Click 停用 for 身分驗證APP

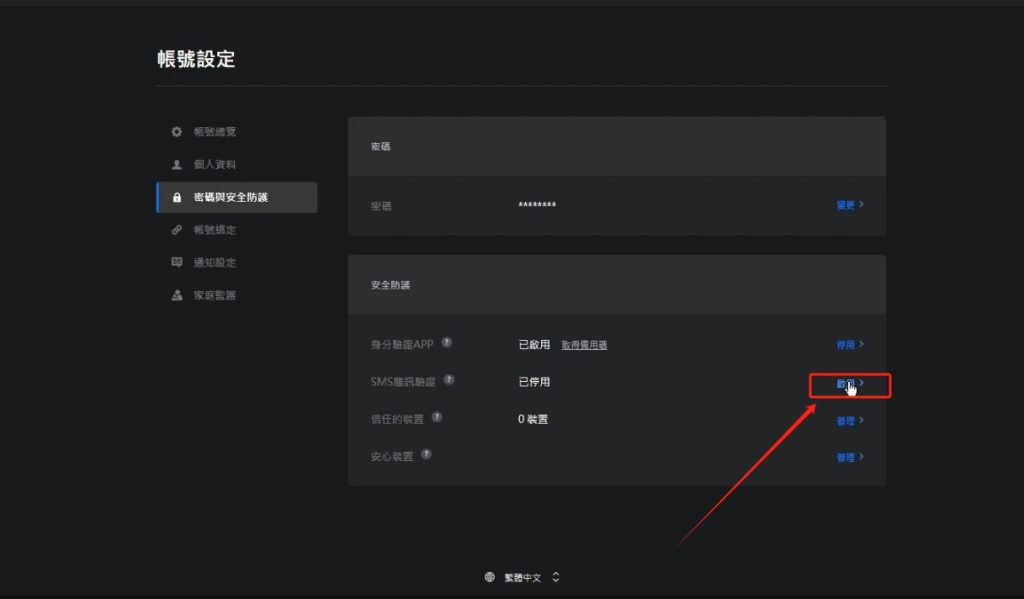pyautogui.click(x=850, y=344)
